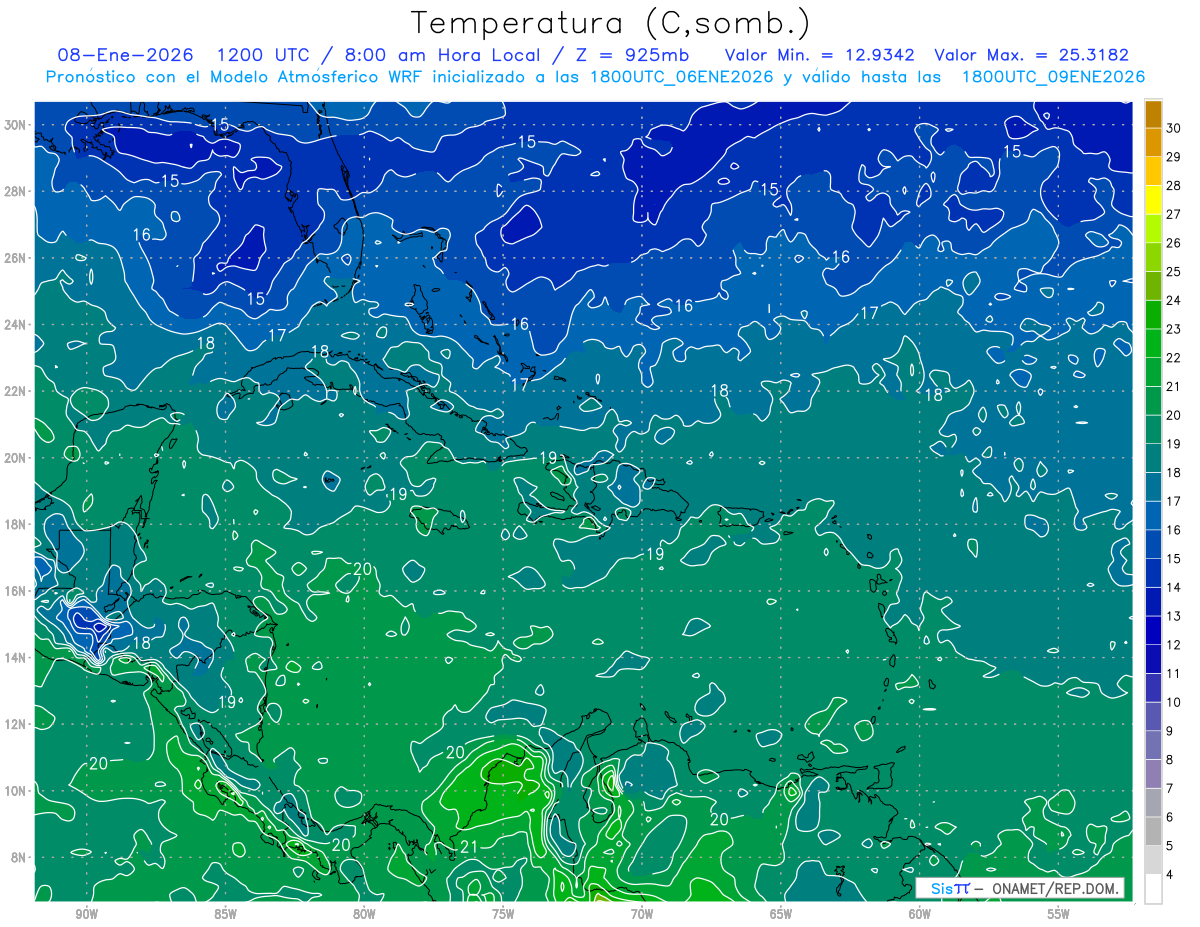This screenshot has width=1200, height=927.
Task: Click the '60W' longitude axis label
Action: [920, 914]
